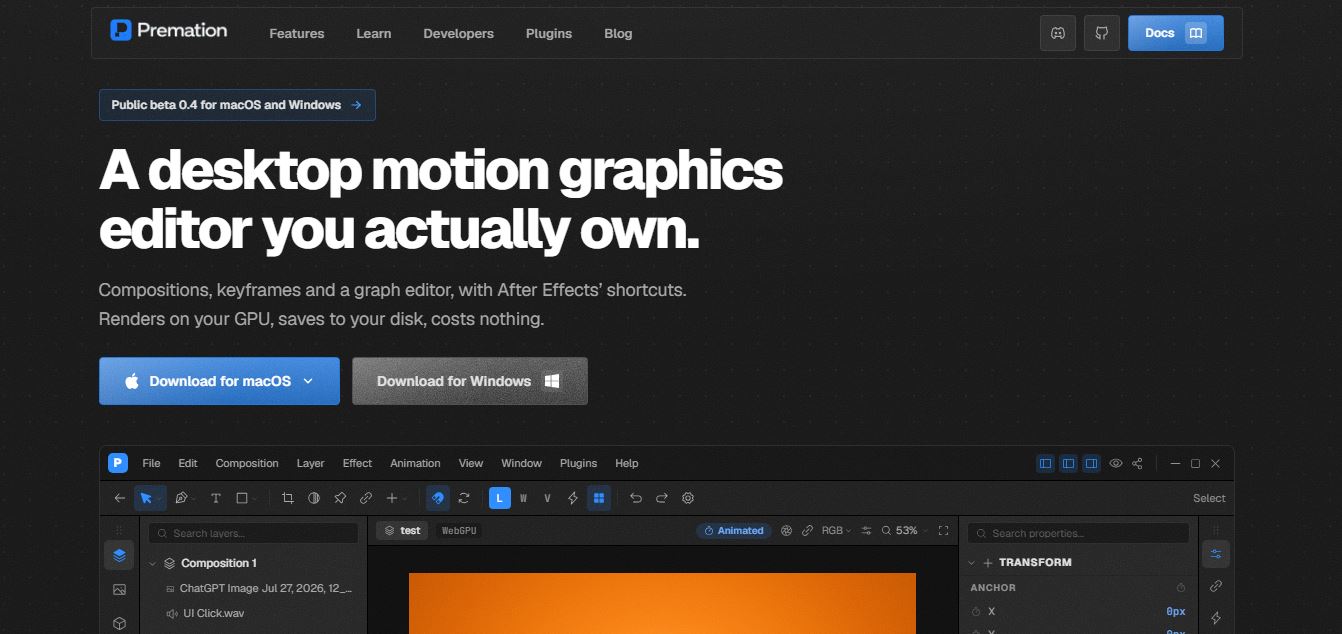
Task: Collapse the Composition 1 tree chevron
Action: [153, 564]
